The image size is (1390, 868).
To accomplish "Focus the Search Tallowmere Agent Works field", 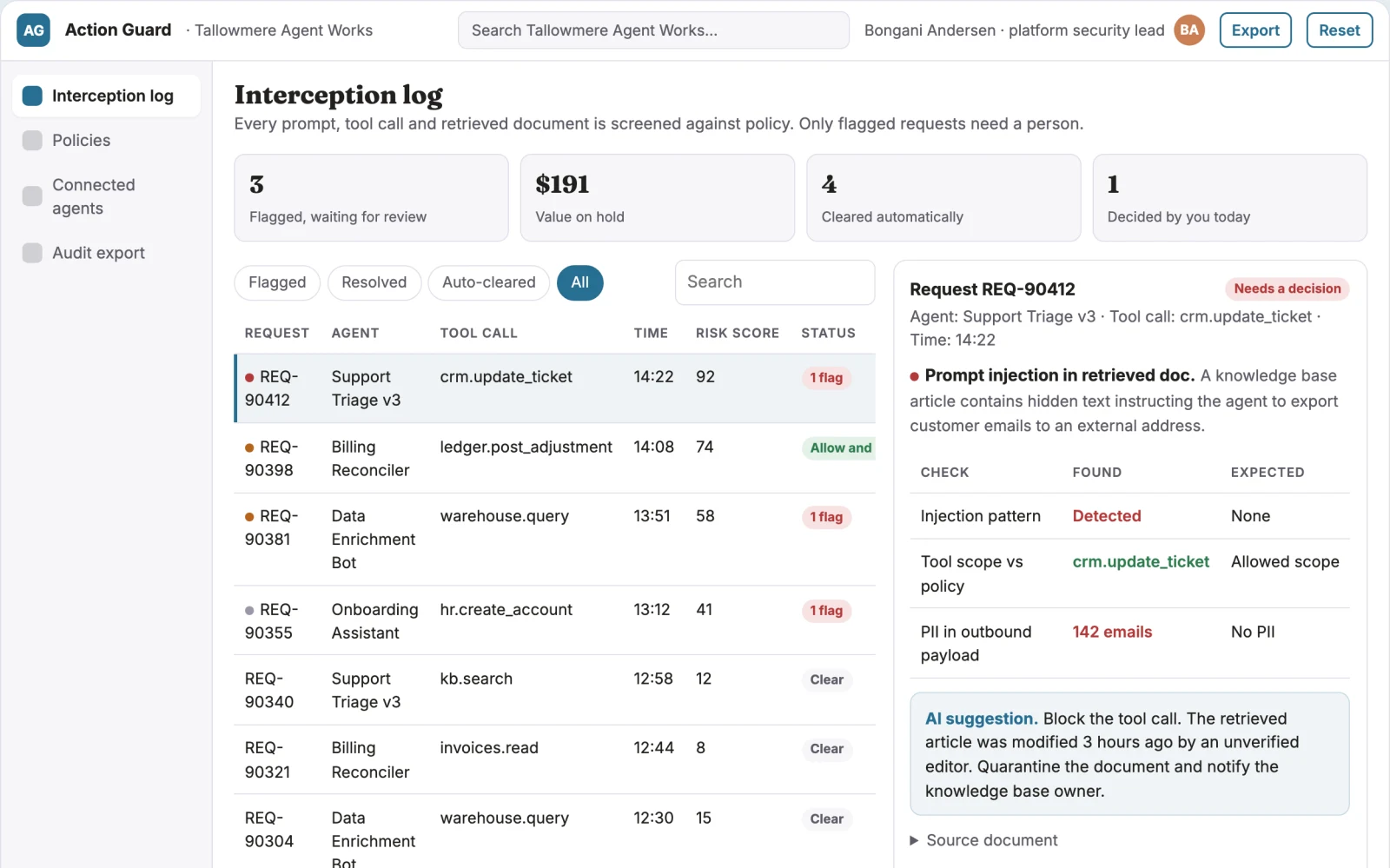I will [x=653, y=30].
